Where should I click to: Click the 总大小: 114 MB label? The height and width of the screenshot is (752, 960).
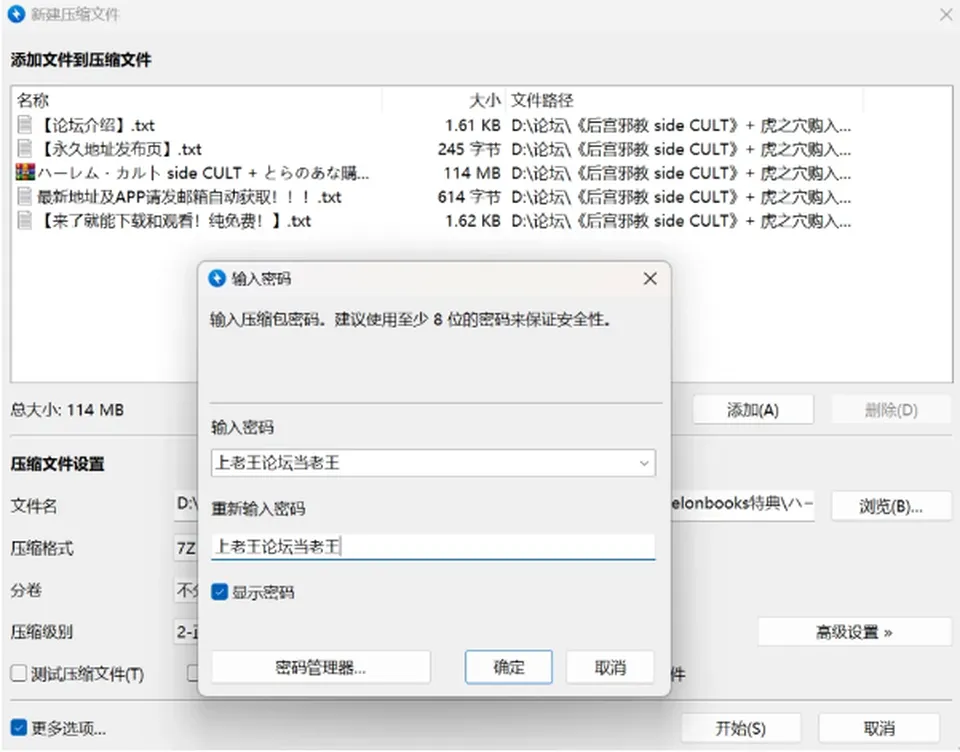coord(67,410)
